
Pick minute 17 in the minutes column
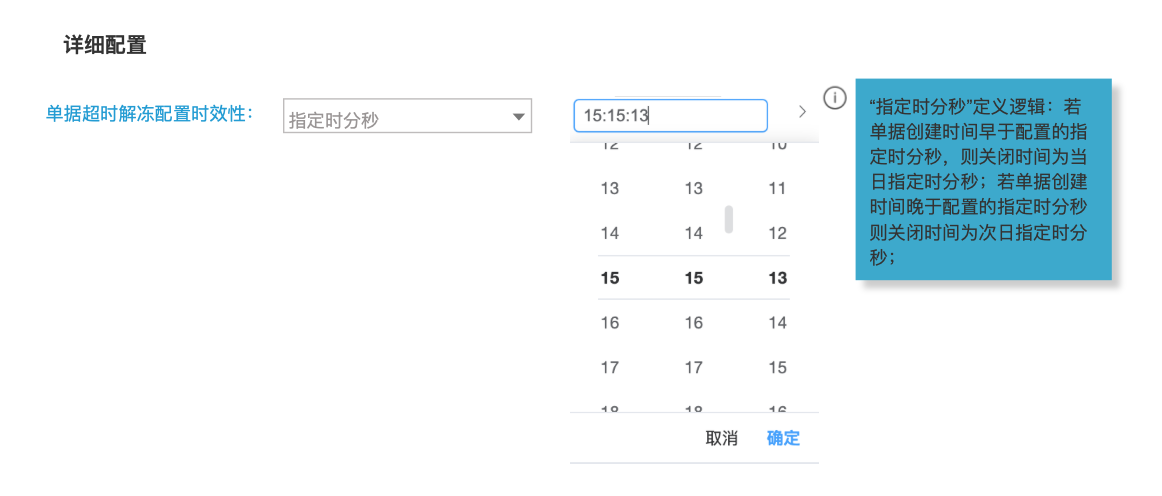pos(693,367)
